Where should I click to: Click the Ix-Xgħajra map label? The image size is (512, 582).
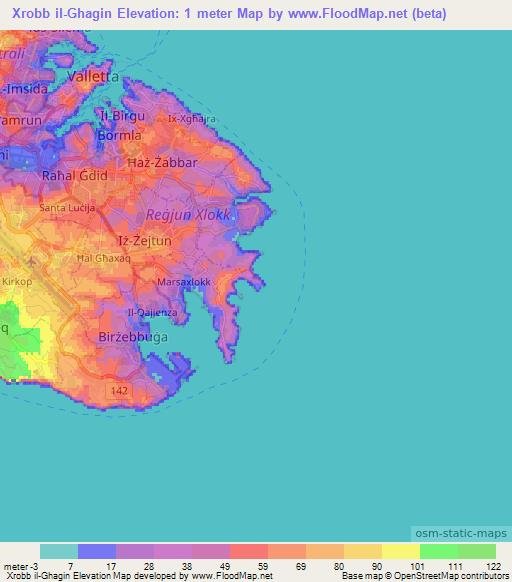click(x=192, y=119)
